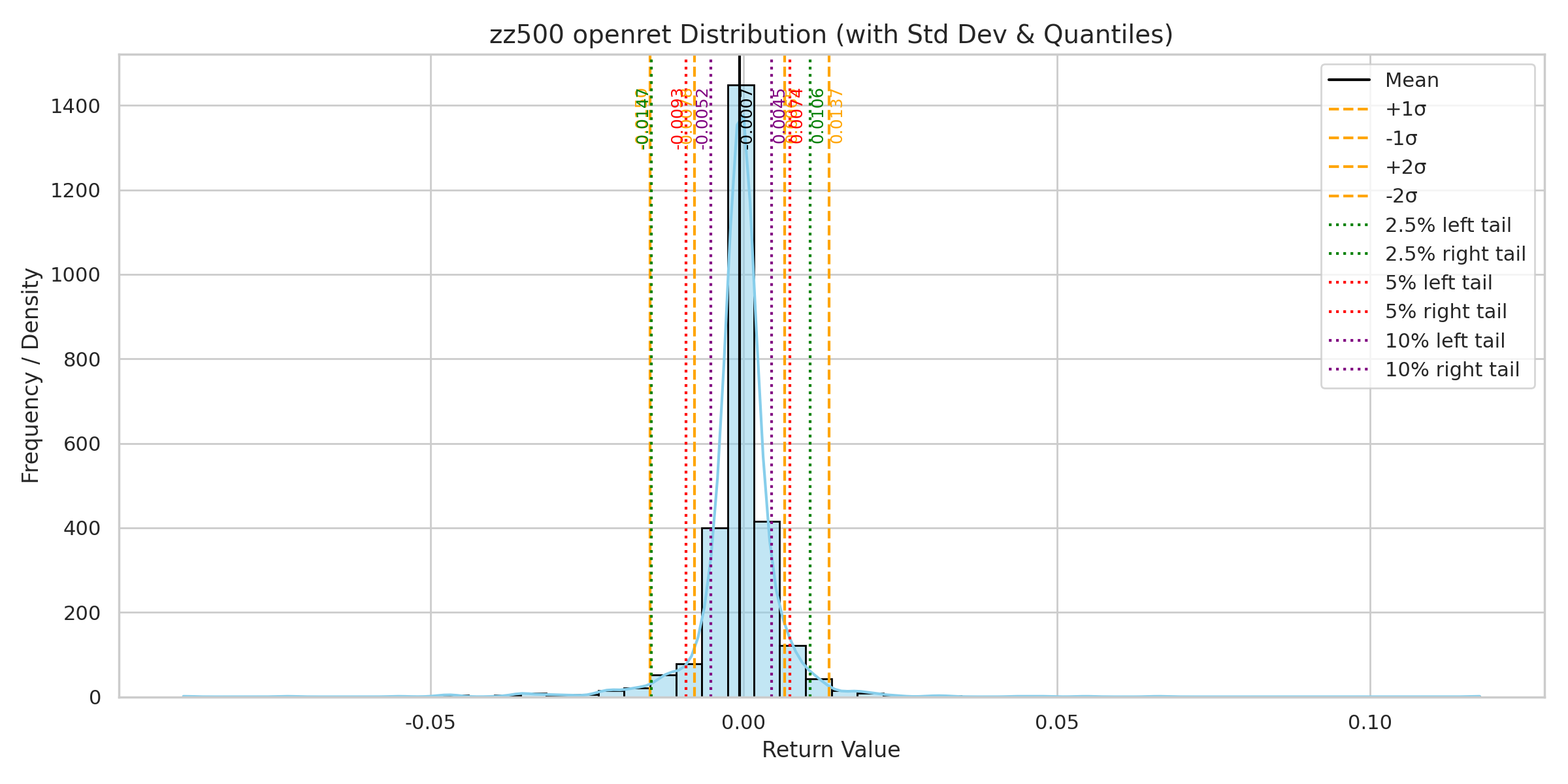Click the Mean legend entry
The width and height of the screenshot is (1568, 784).
1411,80
